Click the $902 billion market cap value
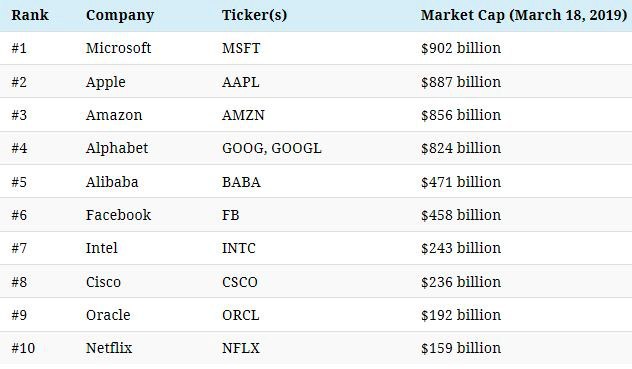The image size is (632, 369). point(461,48)
